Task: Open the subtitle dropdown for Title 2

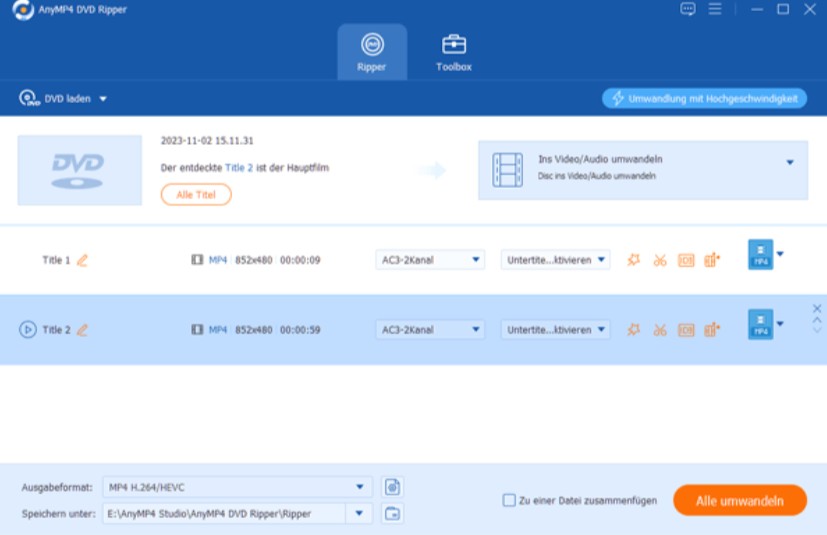Action: pyautogui.click(x=555, y=330)
